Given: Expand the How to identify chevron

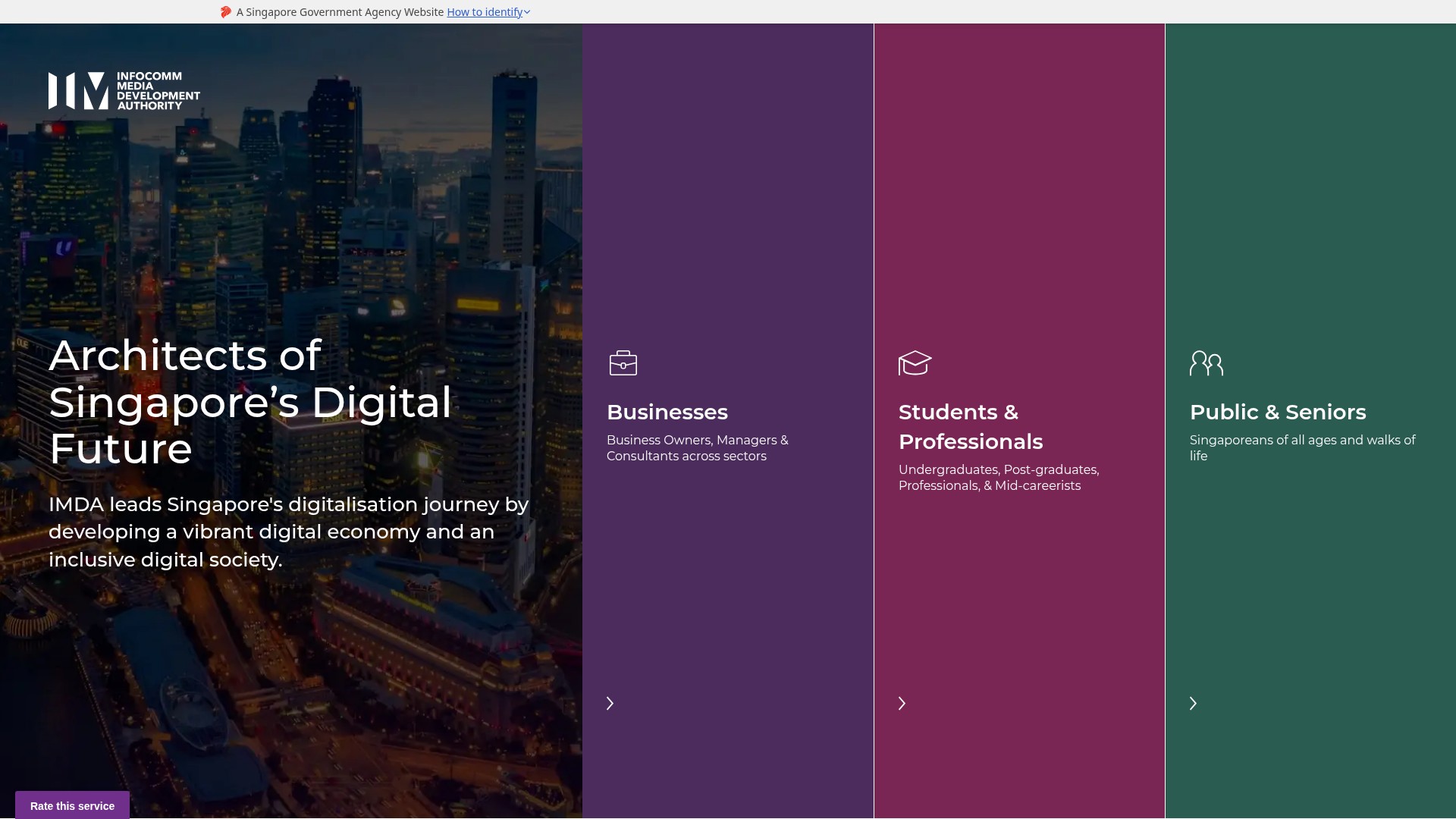Looking at the screenshot, I should point(527,12).
